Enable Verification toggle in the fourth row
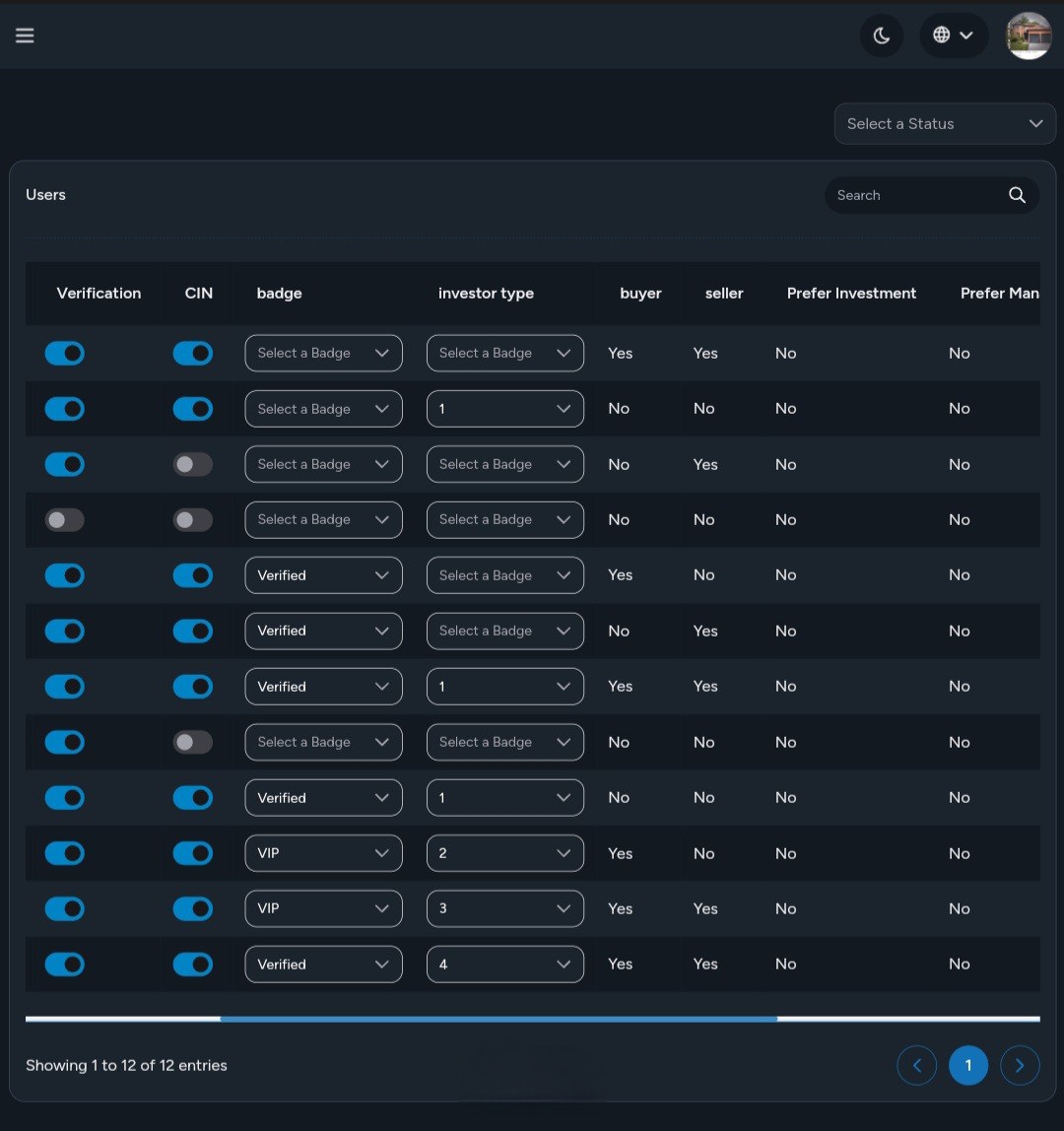This screenshot has width=1064, height=1131. coord(65,520)
